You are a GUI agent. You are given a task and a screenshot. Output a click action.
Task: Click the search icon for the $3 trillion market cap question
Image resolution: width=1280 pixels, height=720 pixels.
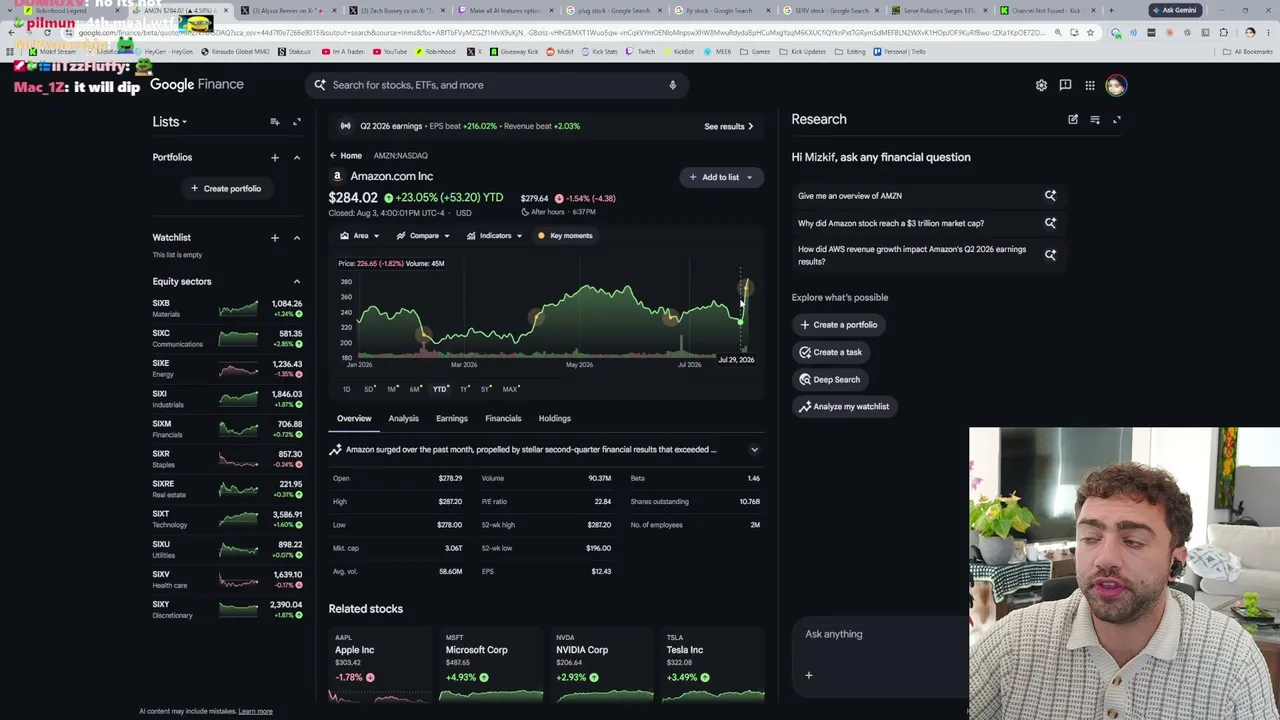click(x=1050, y=223)
